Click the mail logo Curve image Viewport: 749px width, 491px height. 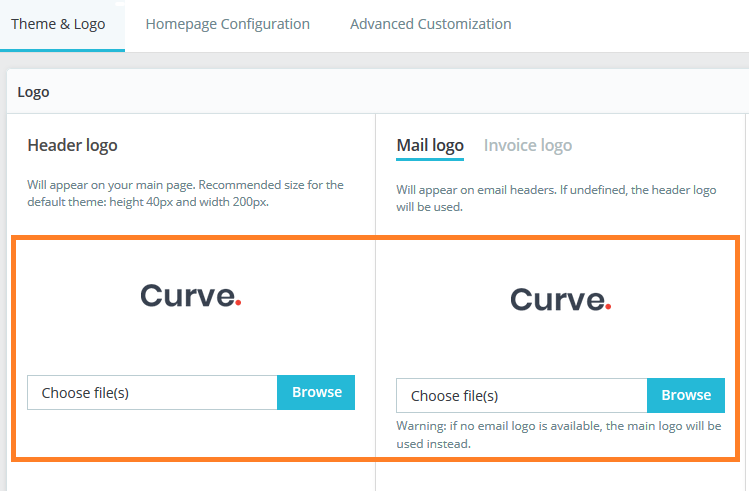click(x=560, y=299)
